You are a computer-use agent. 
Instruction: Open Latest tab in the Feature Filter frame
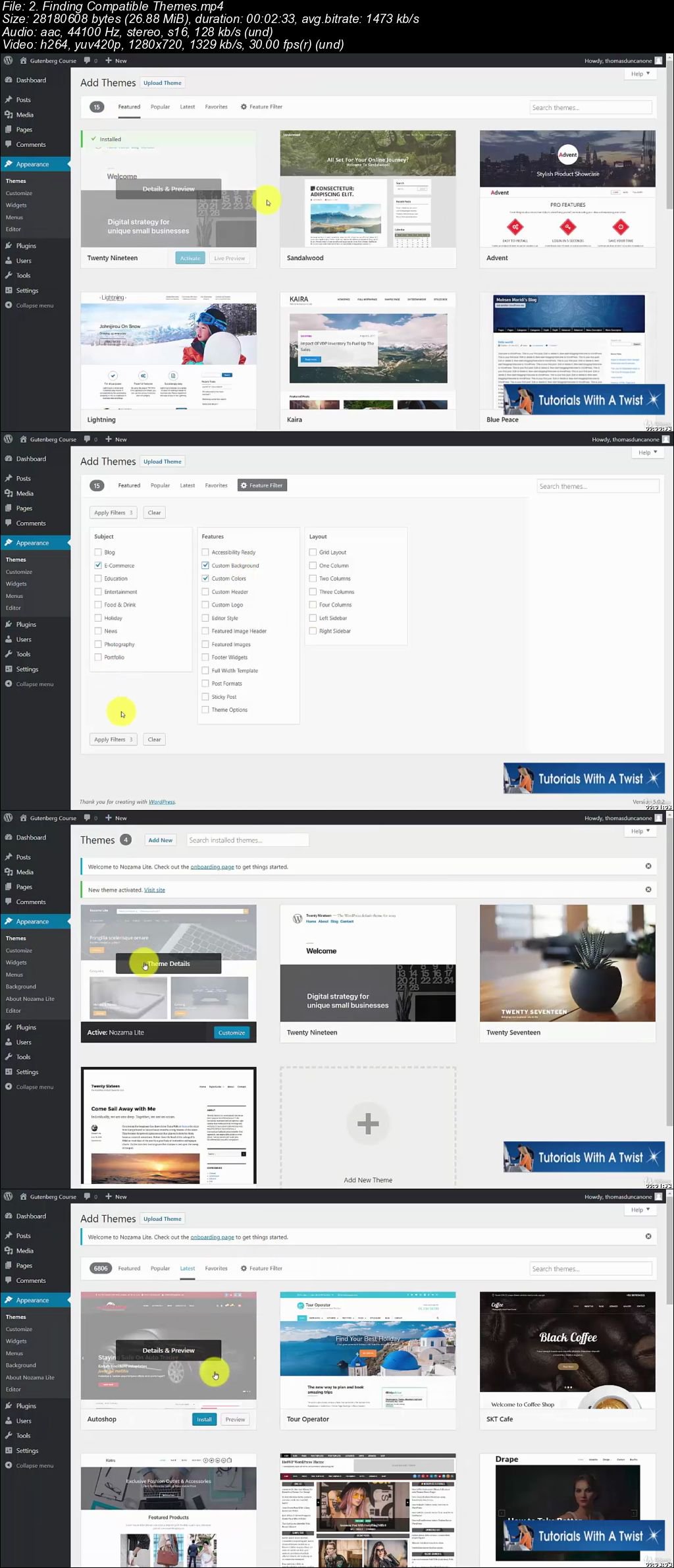[188, 485]
